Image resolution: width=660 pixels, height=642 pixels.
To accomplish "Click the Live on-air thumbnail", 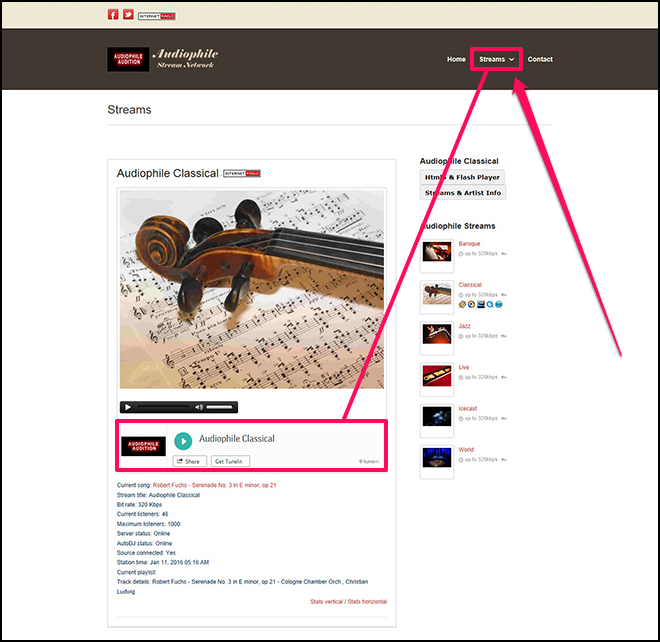I will (437, 376).
